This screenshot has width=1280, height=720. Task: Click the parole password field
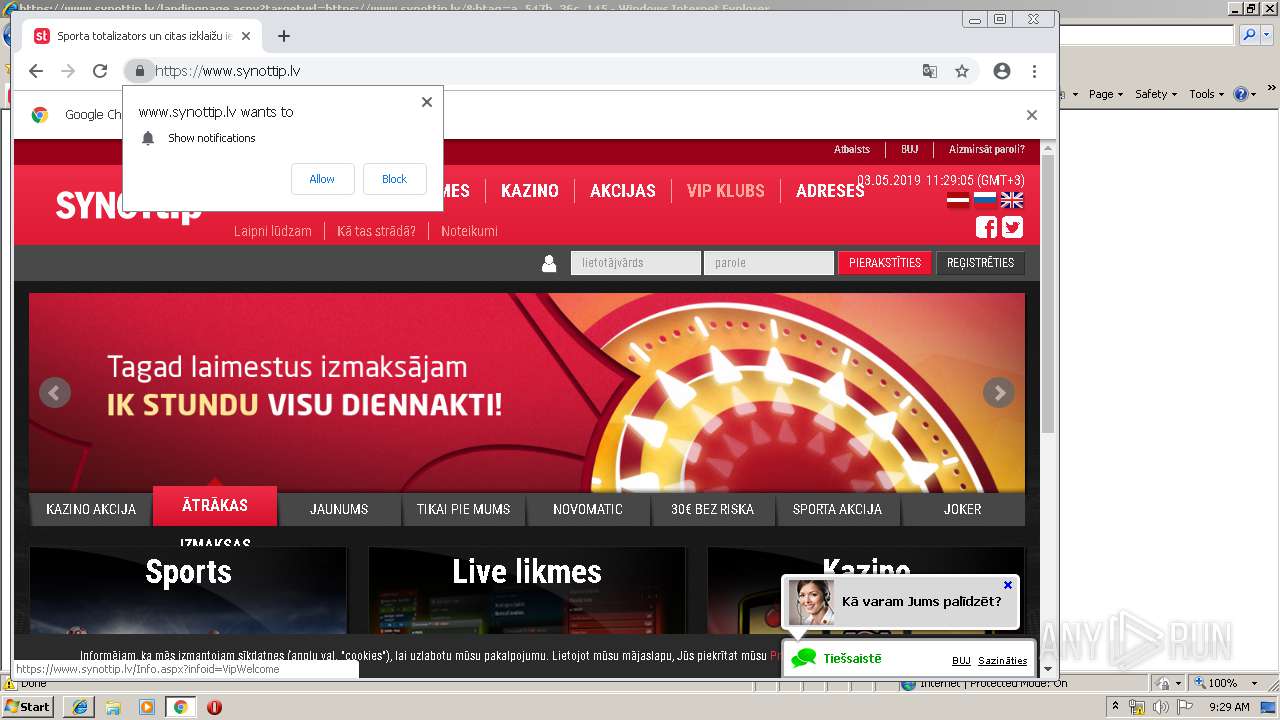tap(769, 263)
